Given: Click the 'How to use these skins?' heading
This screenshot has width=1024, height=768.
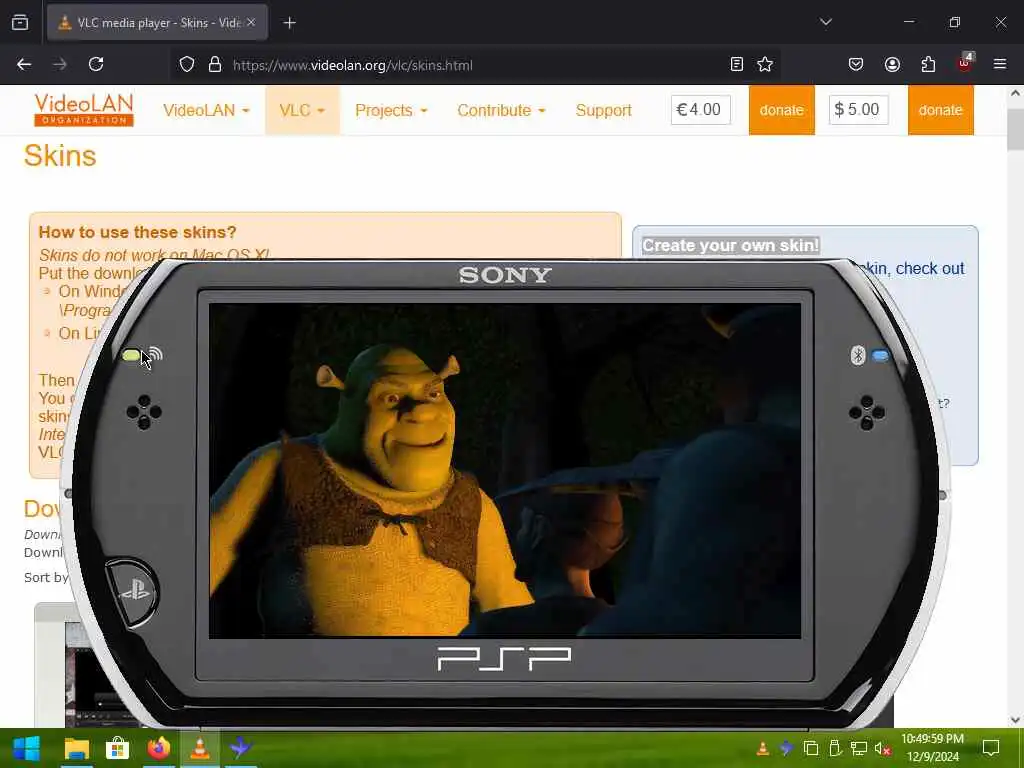Looking at the screenshot, I should (137, 232).
